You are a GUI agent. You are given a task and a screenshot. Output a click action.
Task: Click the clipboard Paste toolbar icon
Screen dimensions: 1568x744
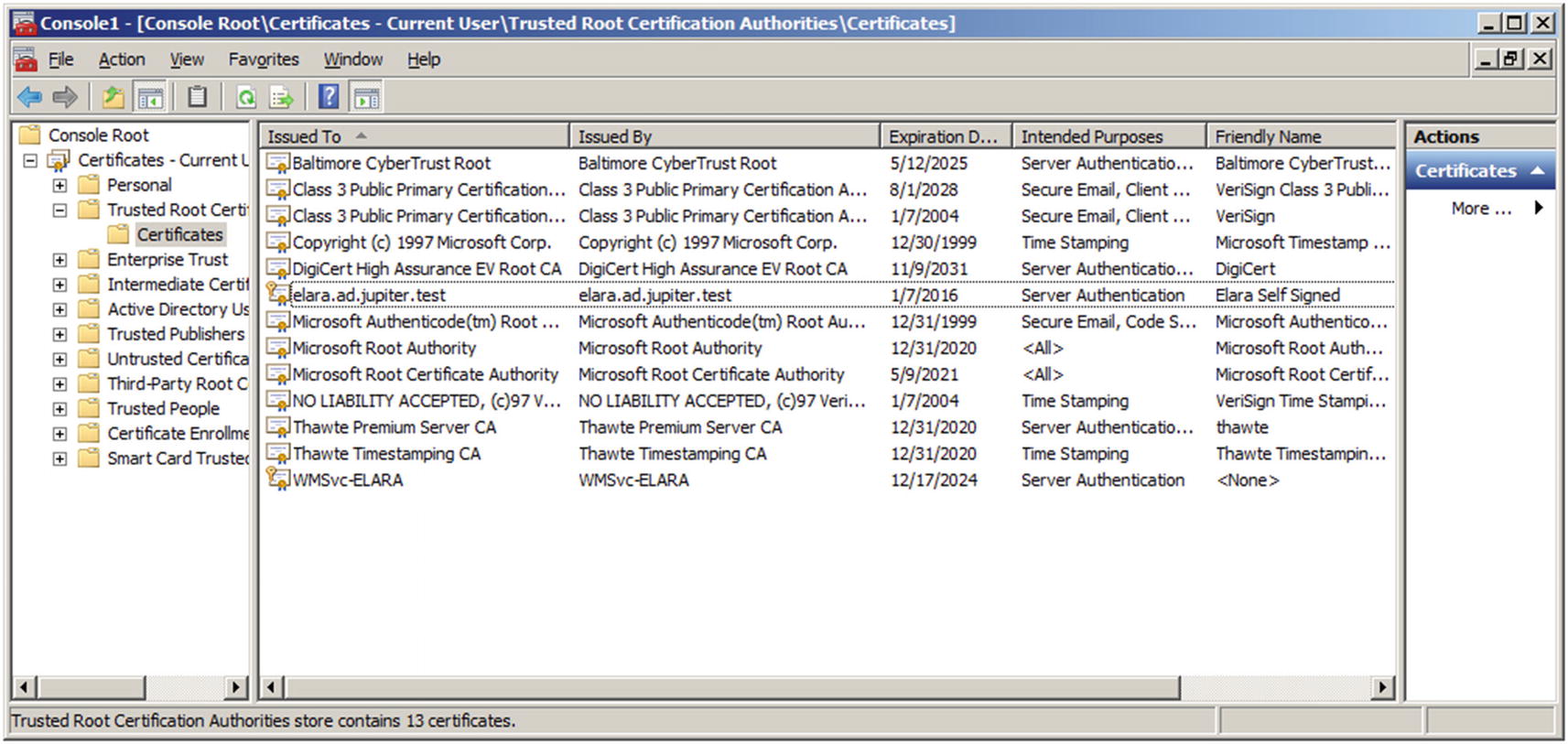[197, 96]
